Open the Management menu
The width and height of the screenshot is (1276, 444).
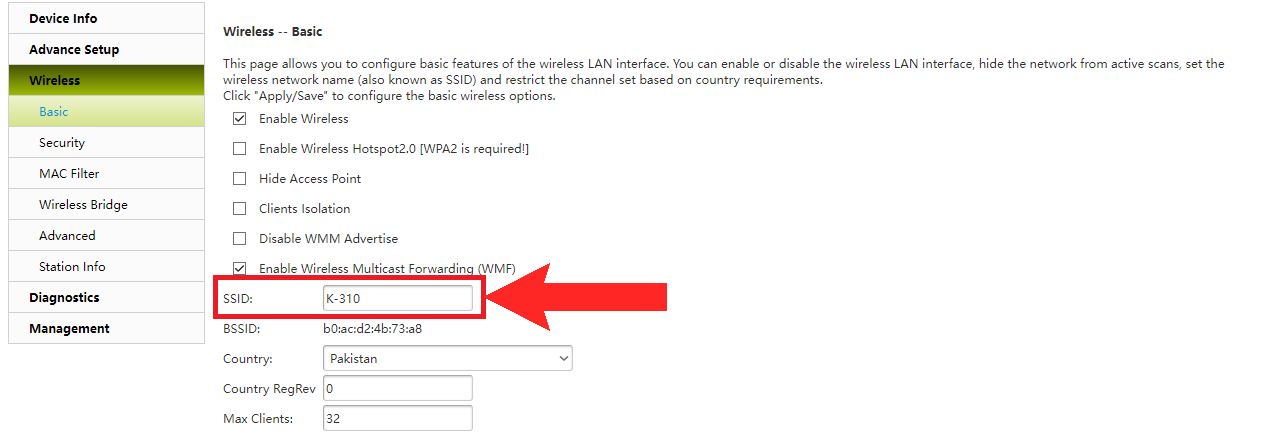(69, 329)
